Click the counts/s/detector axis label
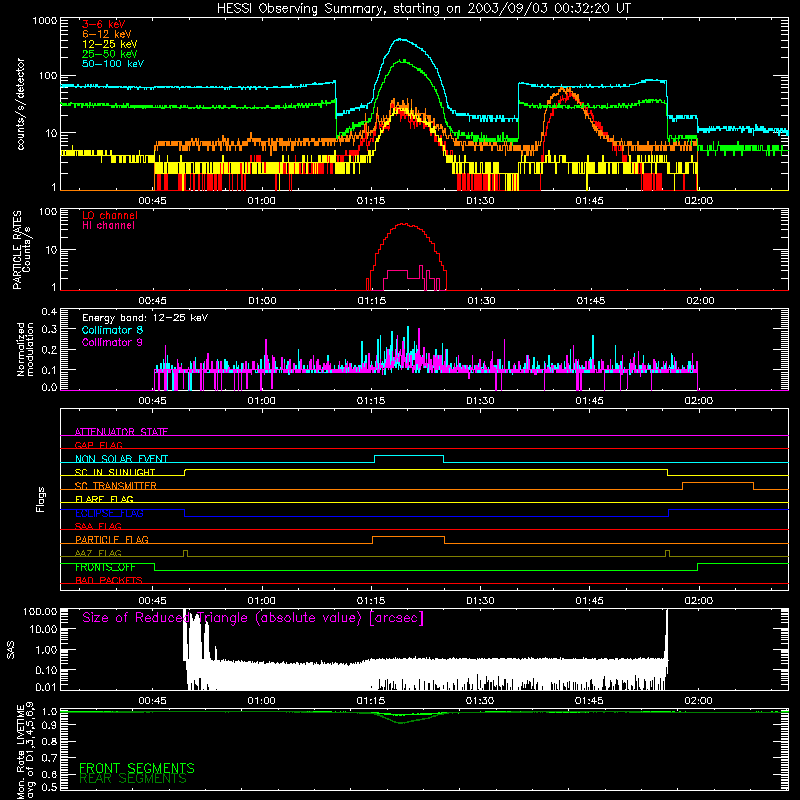 pos(21,104)
